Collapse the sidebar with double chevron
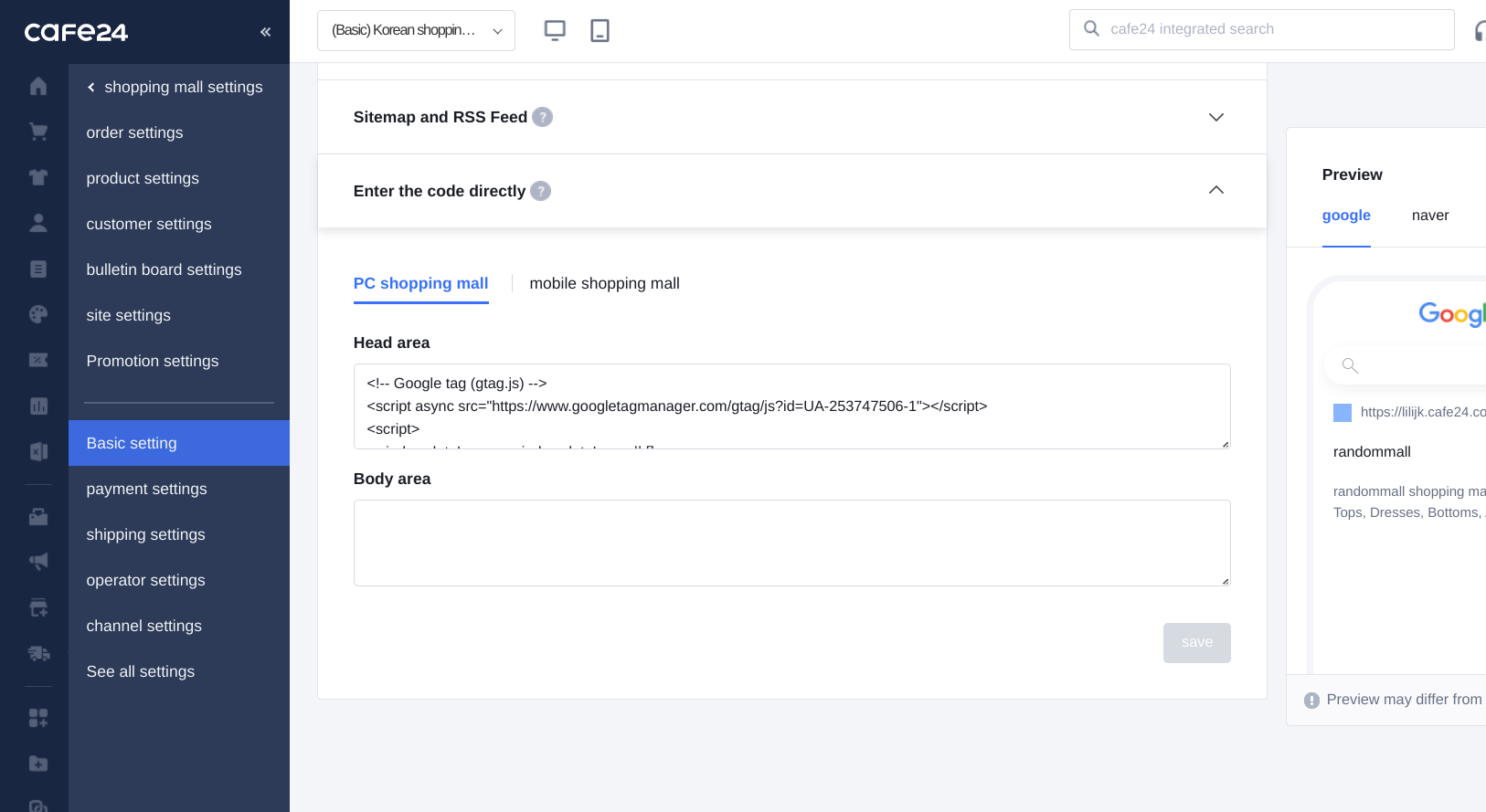 (x=265, y=32)
